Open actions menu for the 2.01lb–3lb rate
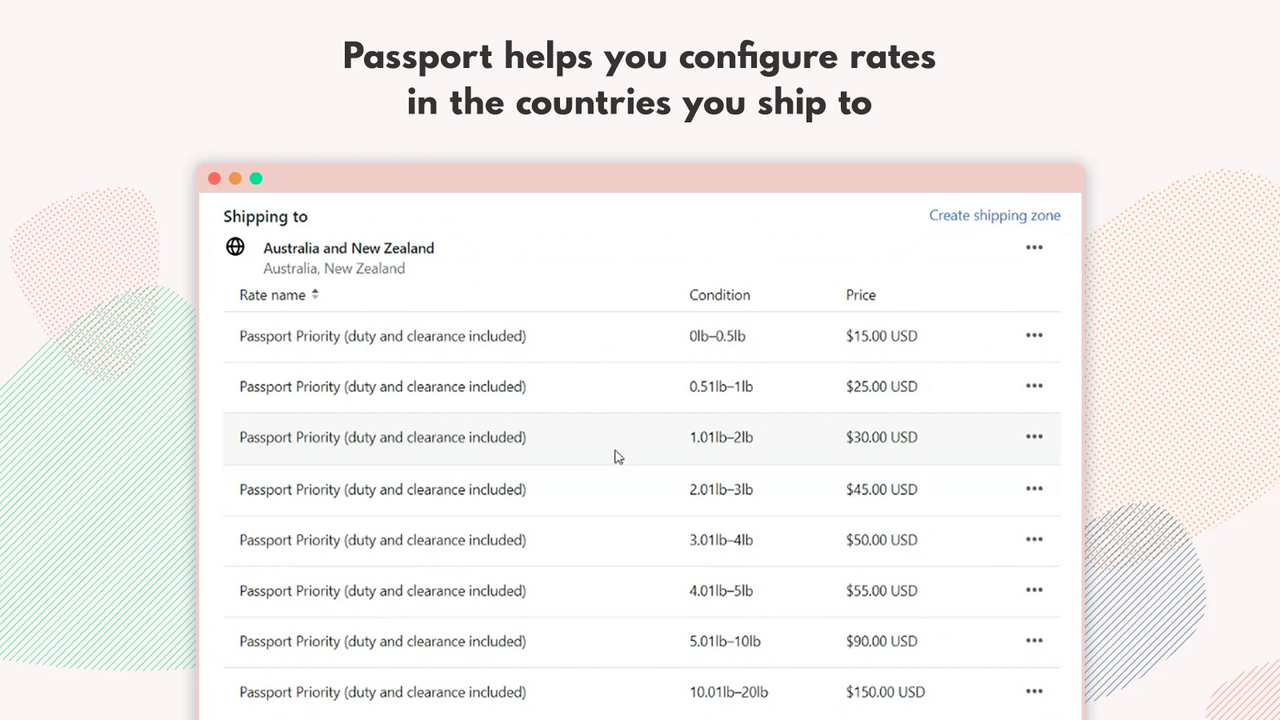Image resolution: width=1280 pixels, height=720 pixels. (1034, 489)
